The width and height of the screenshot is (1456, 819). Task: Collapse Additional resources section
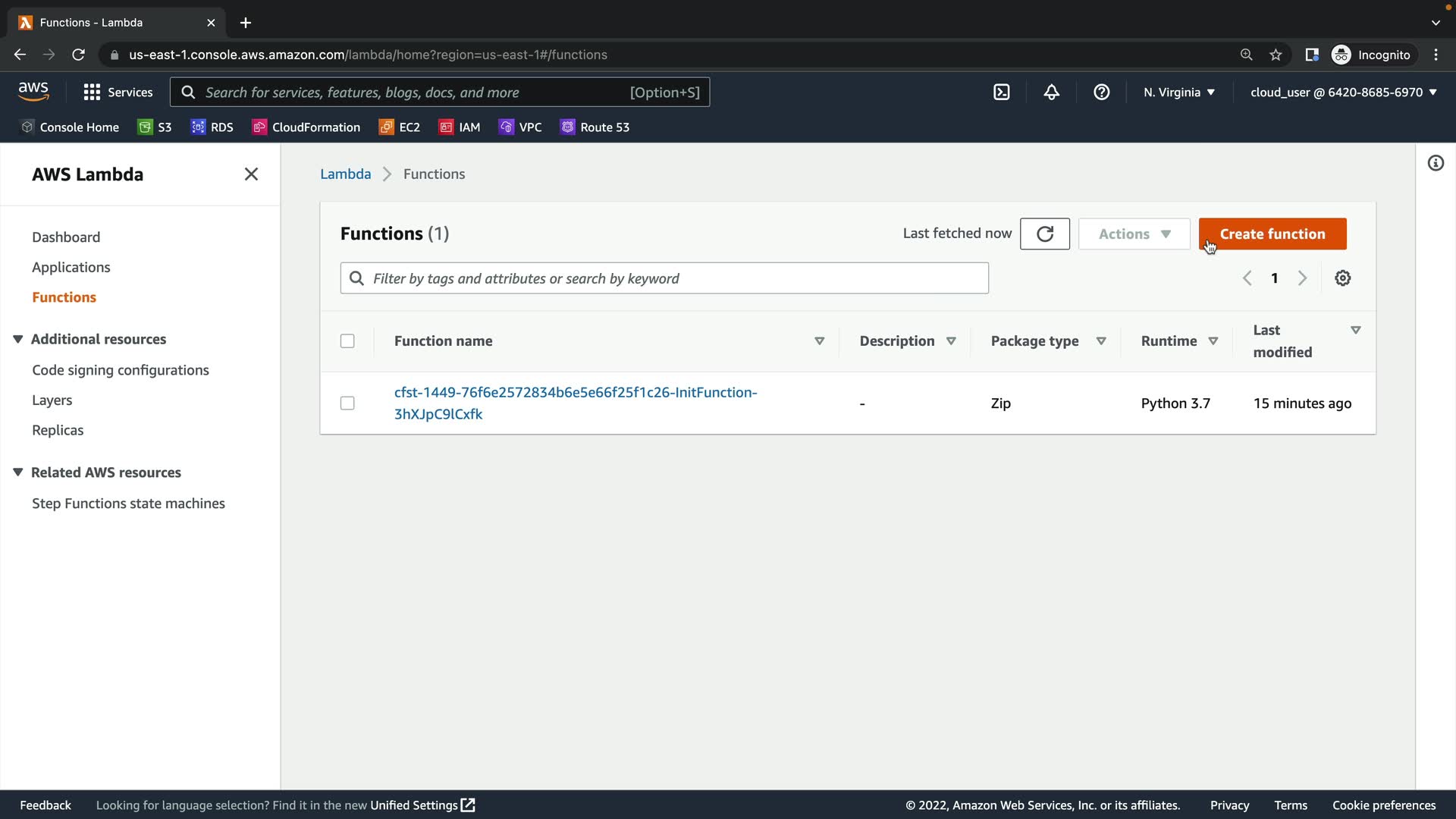(x=18, y=339)
